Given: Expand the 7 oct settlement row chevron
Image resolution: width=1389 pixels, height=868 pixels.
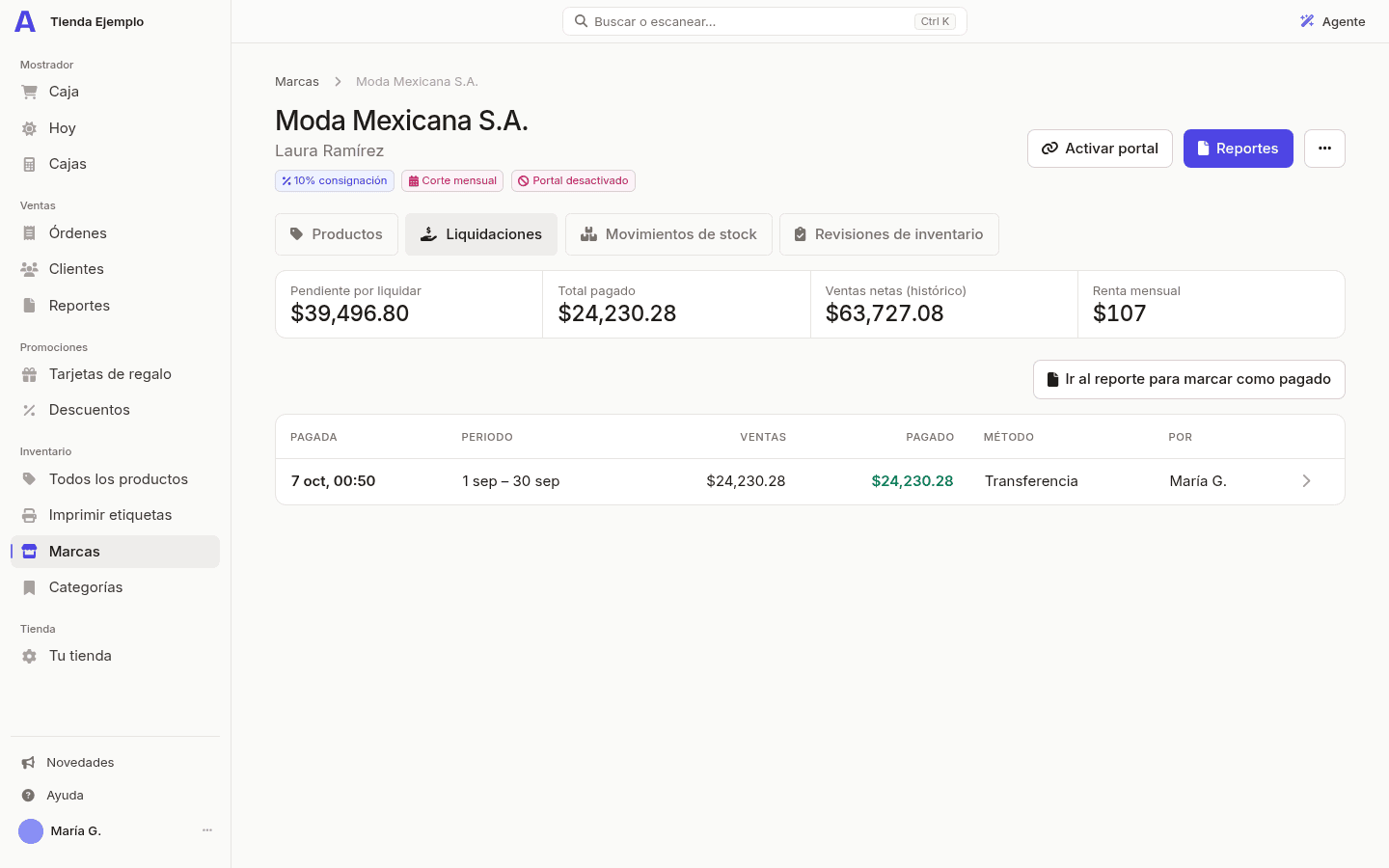Looking at the screenshot, I should coord(1306,481).
